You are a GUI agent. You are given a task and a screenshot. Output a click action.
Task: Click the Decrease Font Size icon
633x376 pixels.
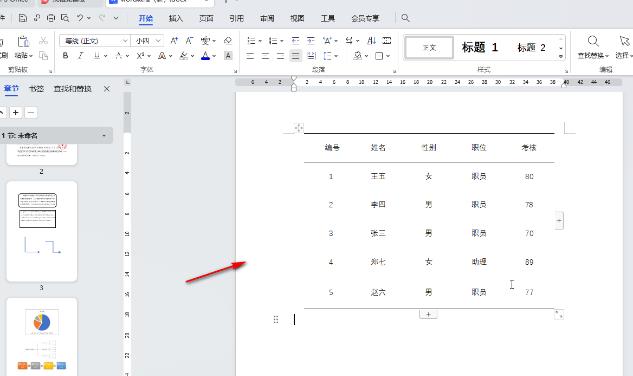click(189, 40)
